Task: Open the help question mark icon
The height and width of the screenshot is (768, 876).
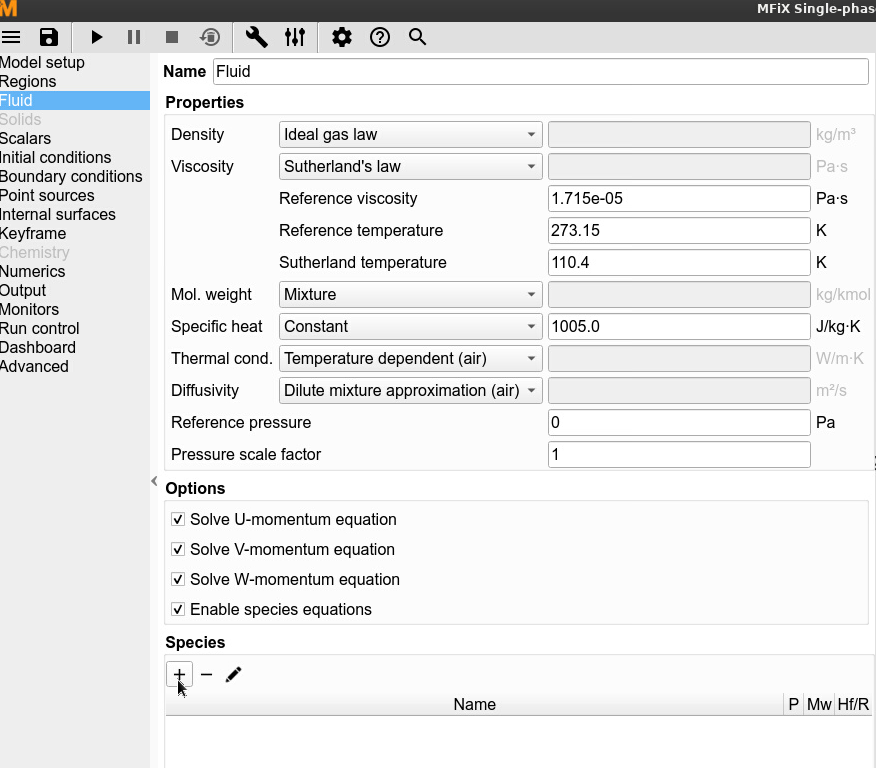Action: pos(380,37)
